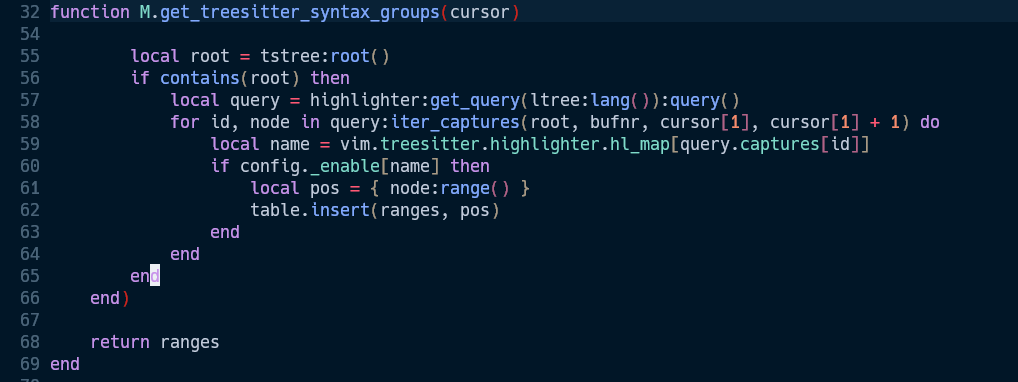Click 'then' keyword on line 60
This screenshot has height=382, width=1018.
(470, 166)
